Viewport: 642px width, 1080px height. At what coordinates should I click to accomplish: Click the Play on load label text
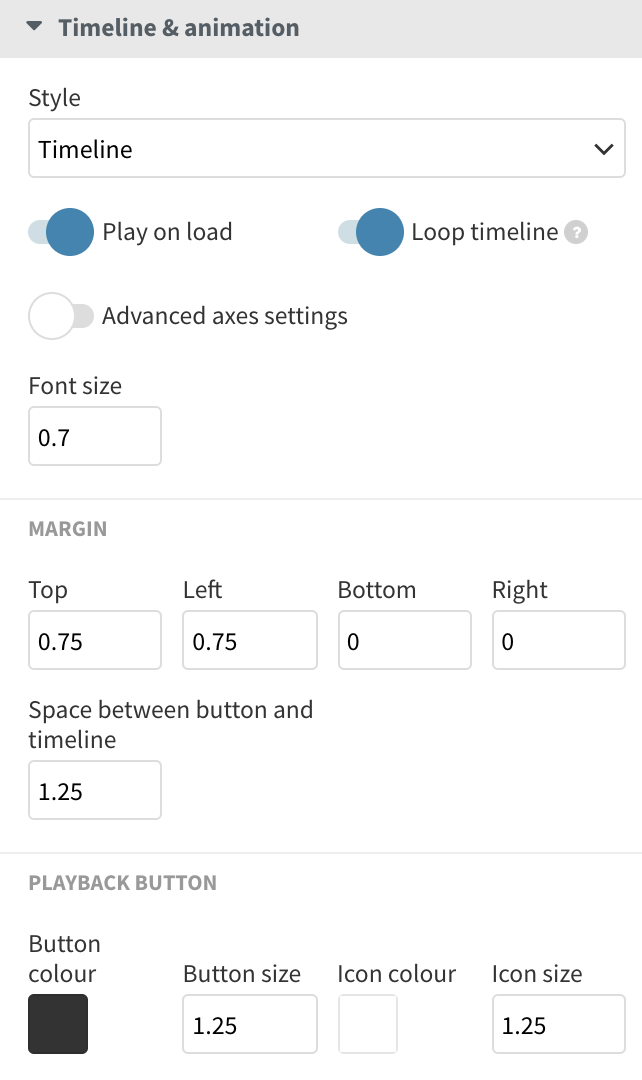167,232
